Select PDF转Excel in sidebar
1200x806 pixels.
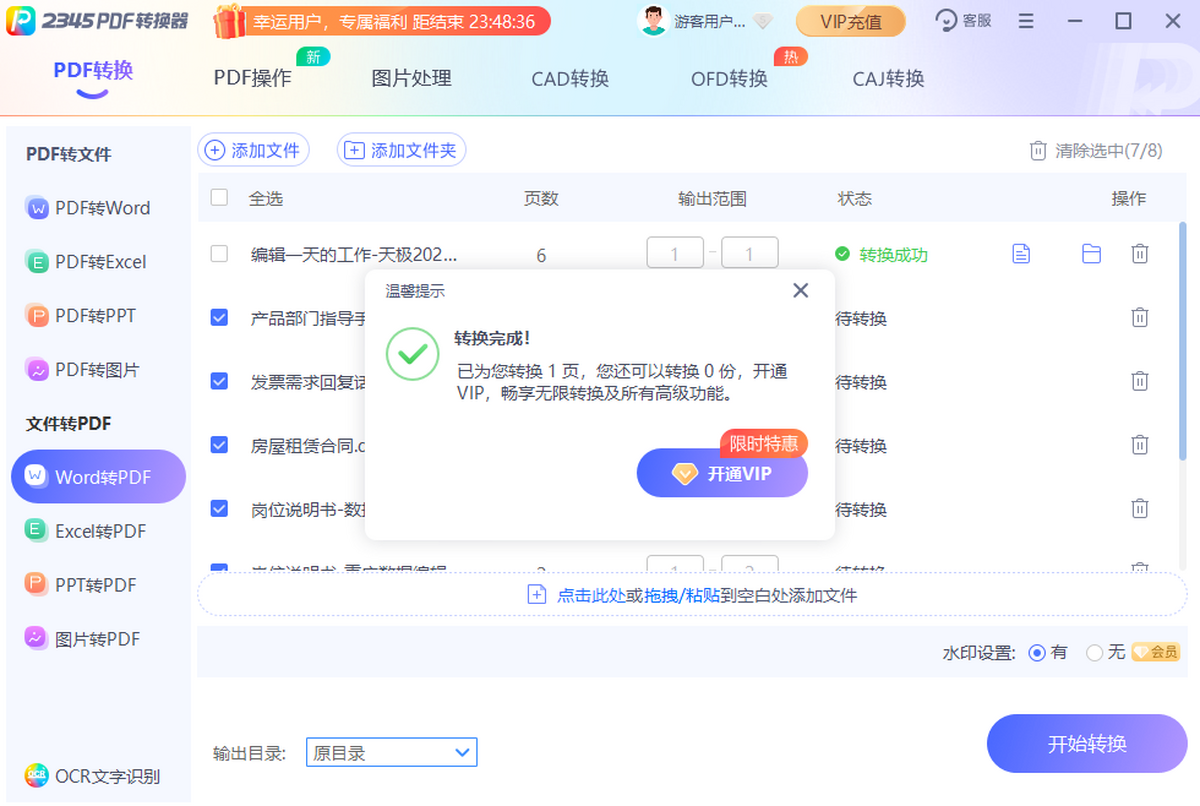[x=88, y=262]
